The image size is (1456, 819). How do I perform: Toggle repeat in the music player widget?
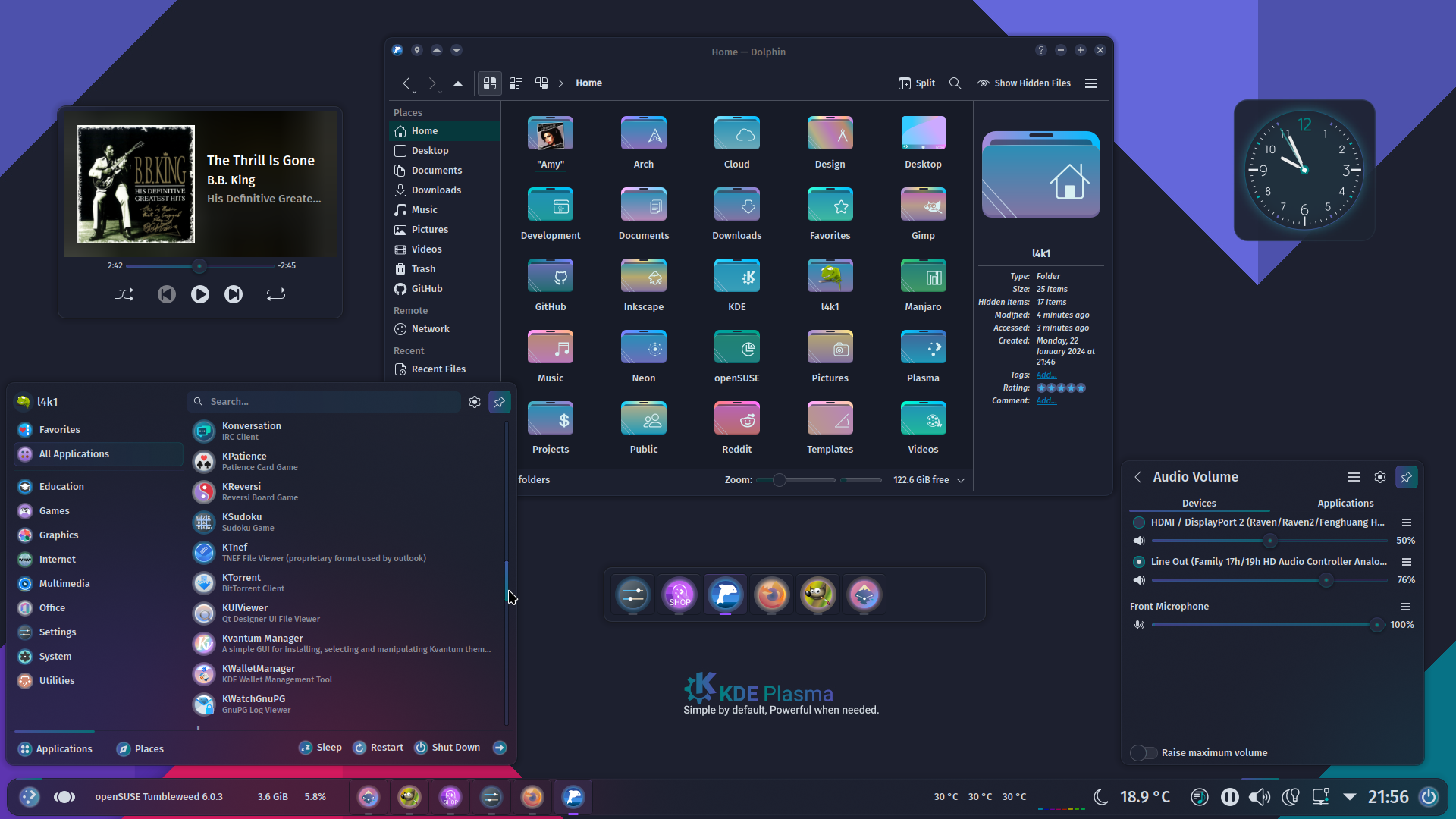click(x=276, y=294)
